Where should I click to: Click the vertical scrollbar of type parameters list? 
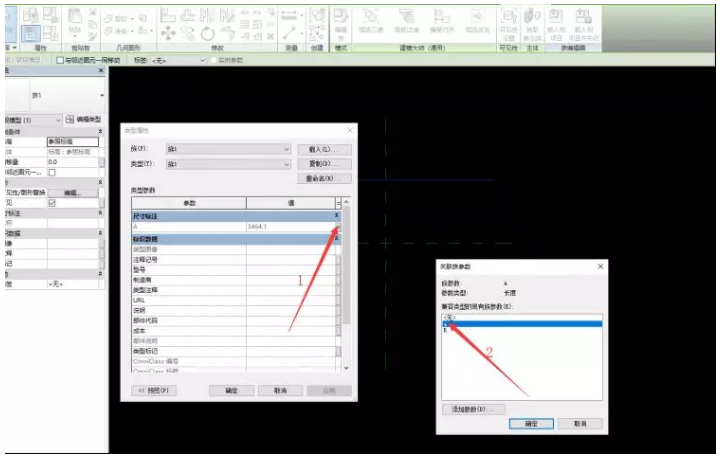pos(346,285)
